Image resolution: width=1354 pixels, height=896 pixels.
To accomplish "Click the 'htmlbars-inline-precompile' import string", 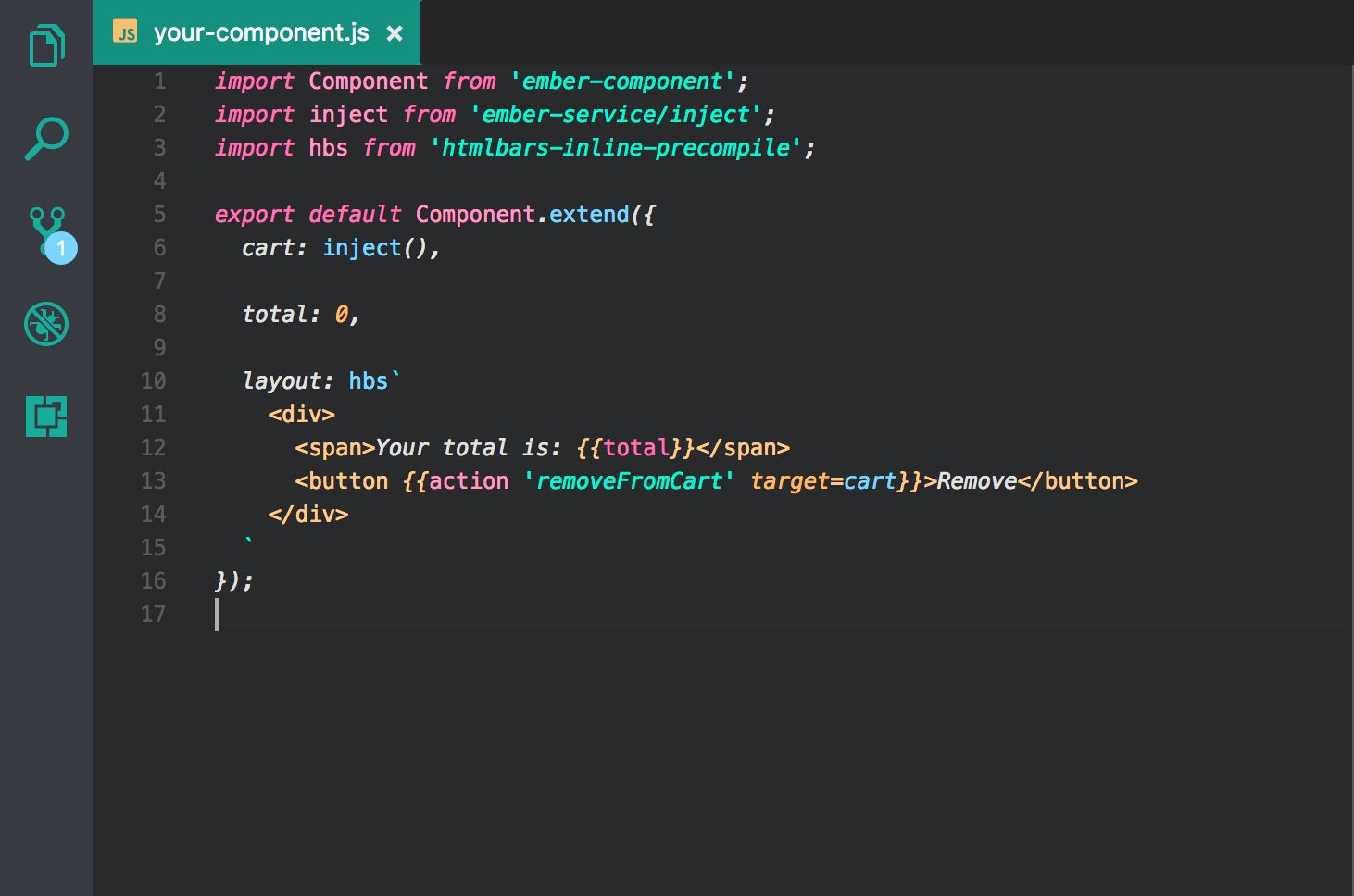I will coord(616,147).
